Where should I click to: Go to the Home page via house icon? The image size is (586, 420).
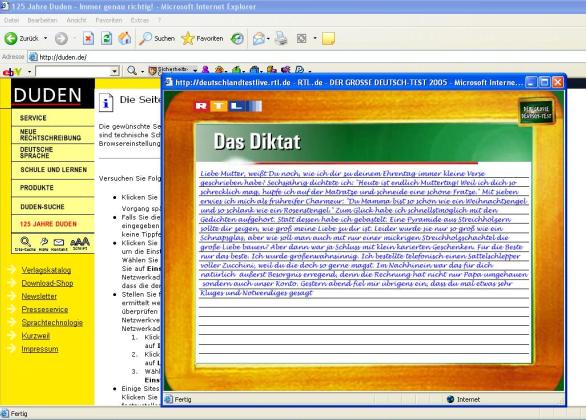pos(125,38)
